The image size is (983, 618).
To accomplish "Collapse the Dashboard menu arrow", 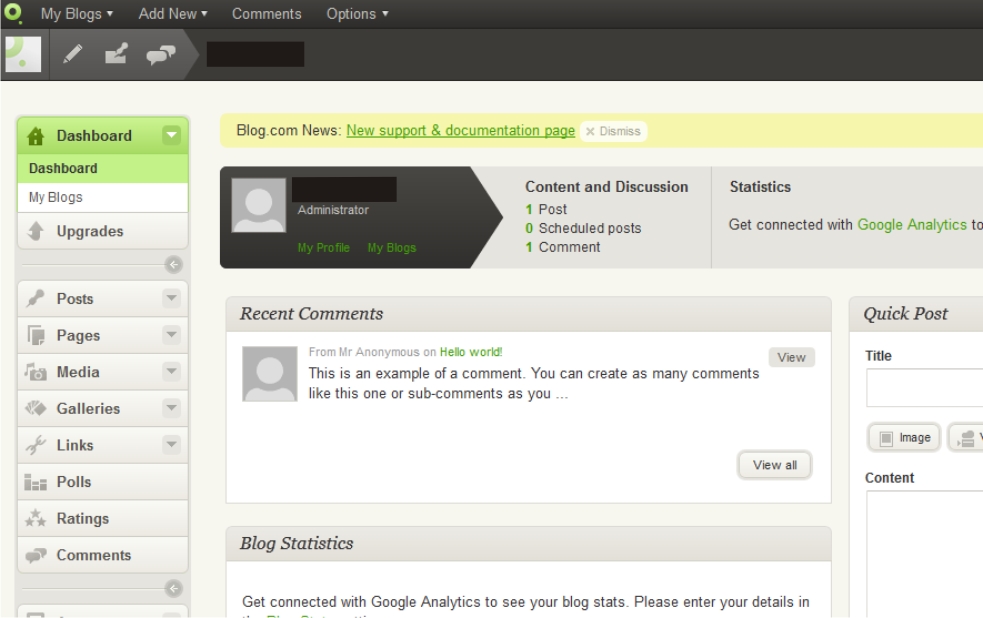I will (171, 135).
